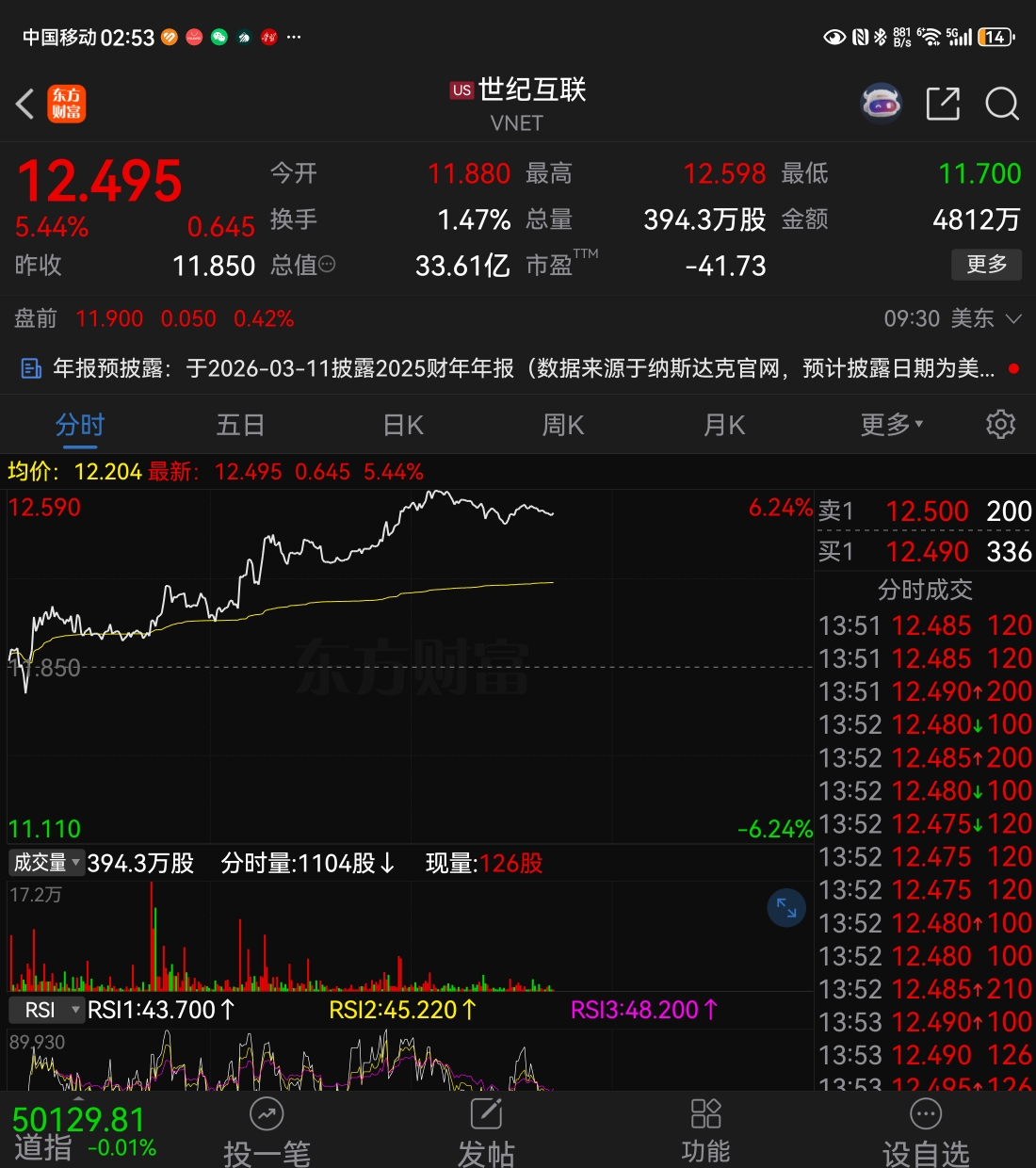Tap the red notification dot on announcement
1036x1168 pixels.
coord(1013,368)
